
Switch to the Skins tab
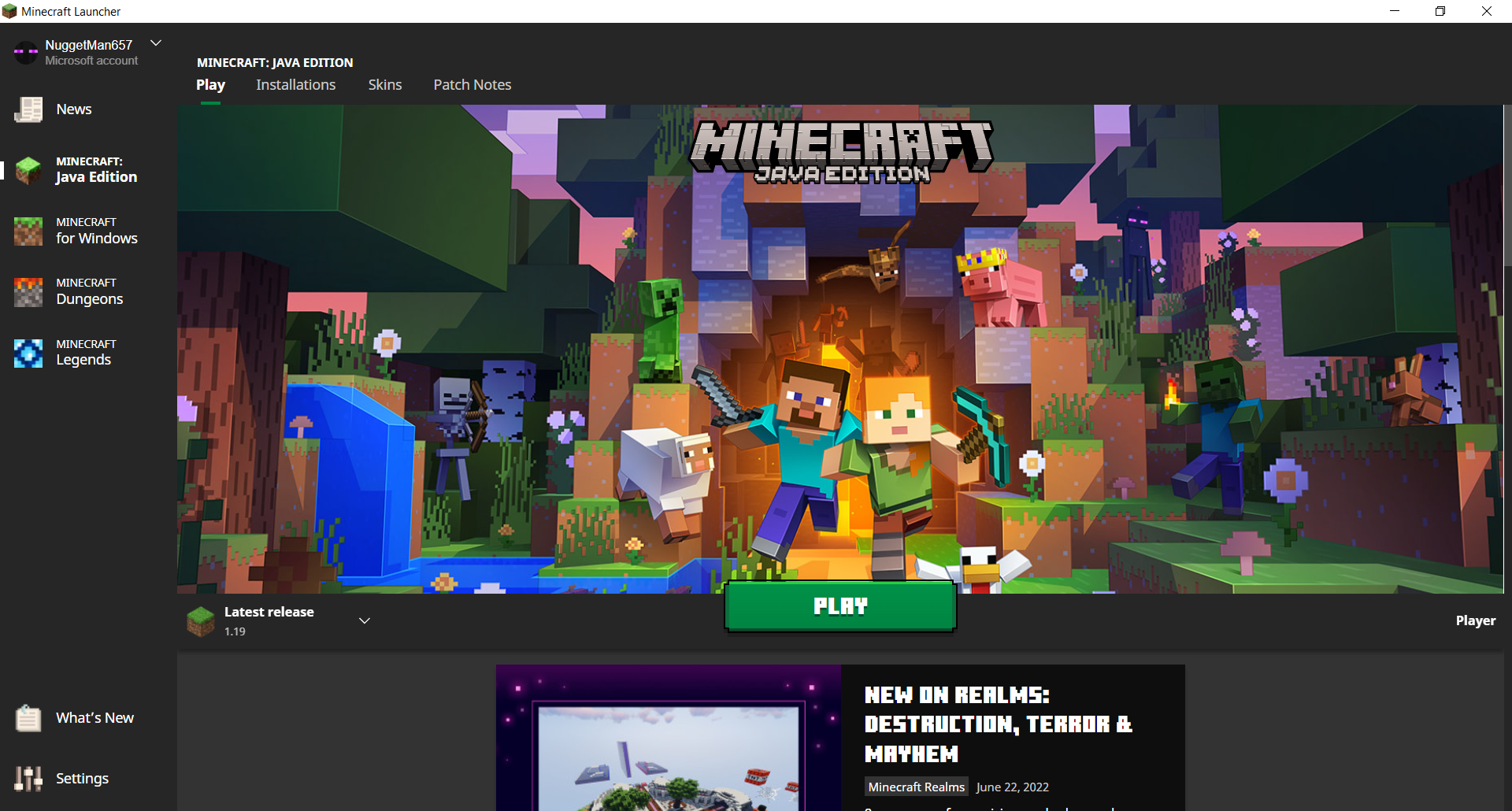coord(385,85)
